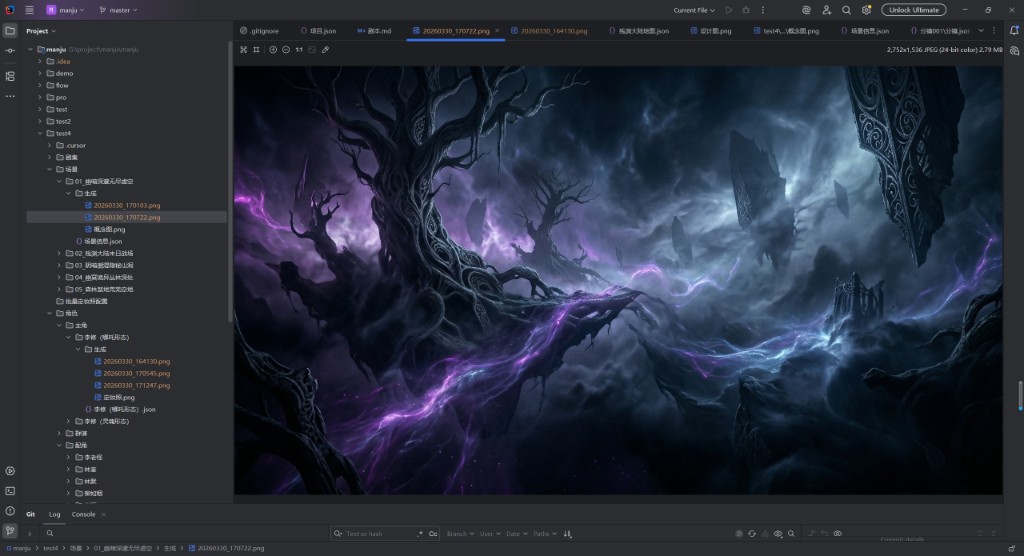
Task: Open the Notifications bell panel
Action: tap(1013, 31)
